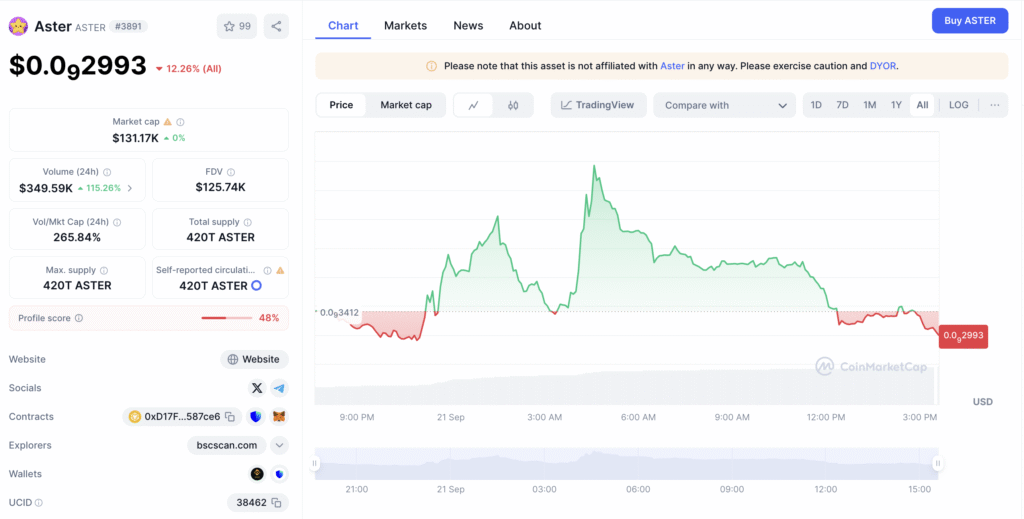Enable LOG scale on the chart

(x=958, y=105)
